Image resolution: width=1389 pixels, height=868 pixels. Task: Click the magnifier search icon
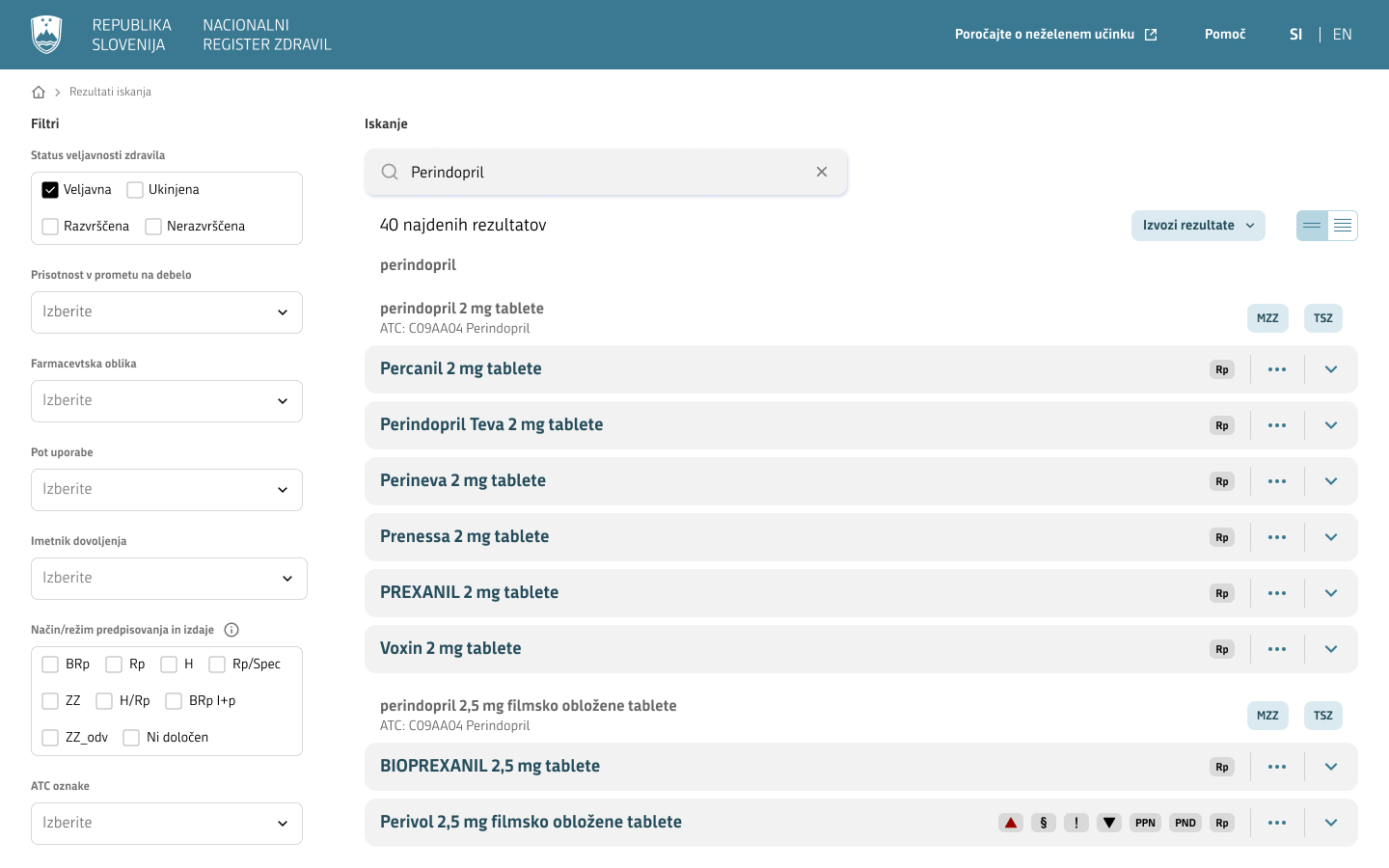coord(390,172)
